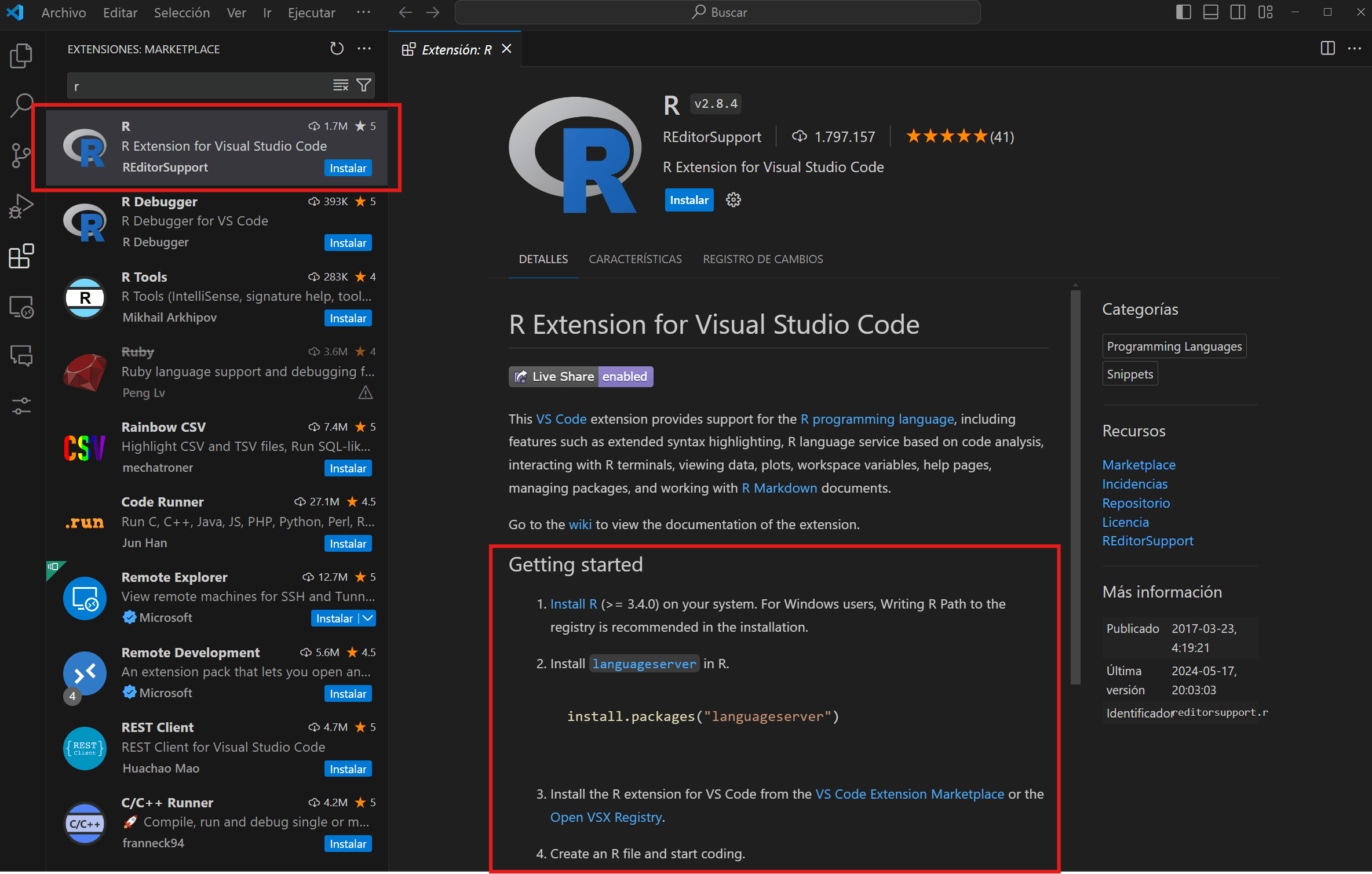Image resolution: width=1372 pixels, height=874 pixels.
Task: Select Snippets category tag
Action: [x=1130, y=374]
